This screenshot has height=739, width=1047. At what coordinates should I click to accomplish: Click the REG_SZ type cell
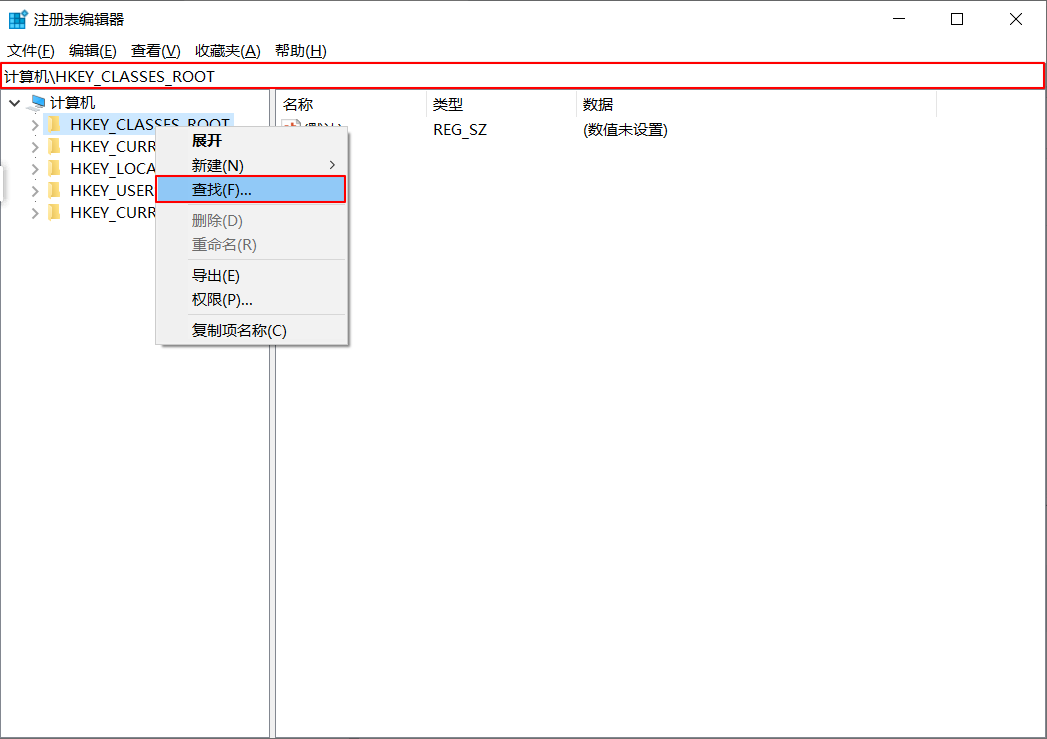460,130
